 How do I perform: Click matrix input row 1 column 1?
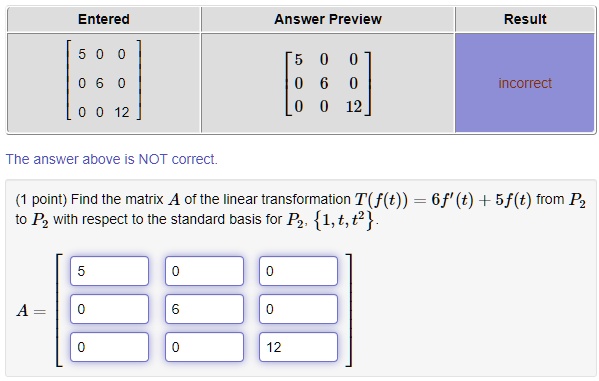109,271
